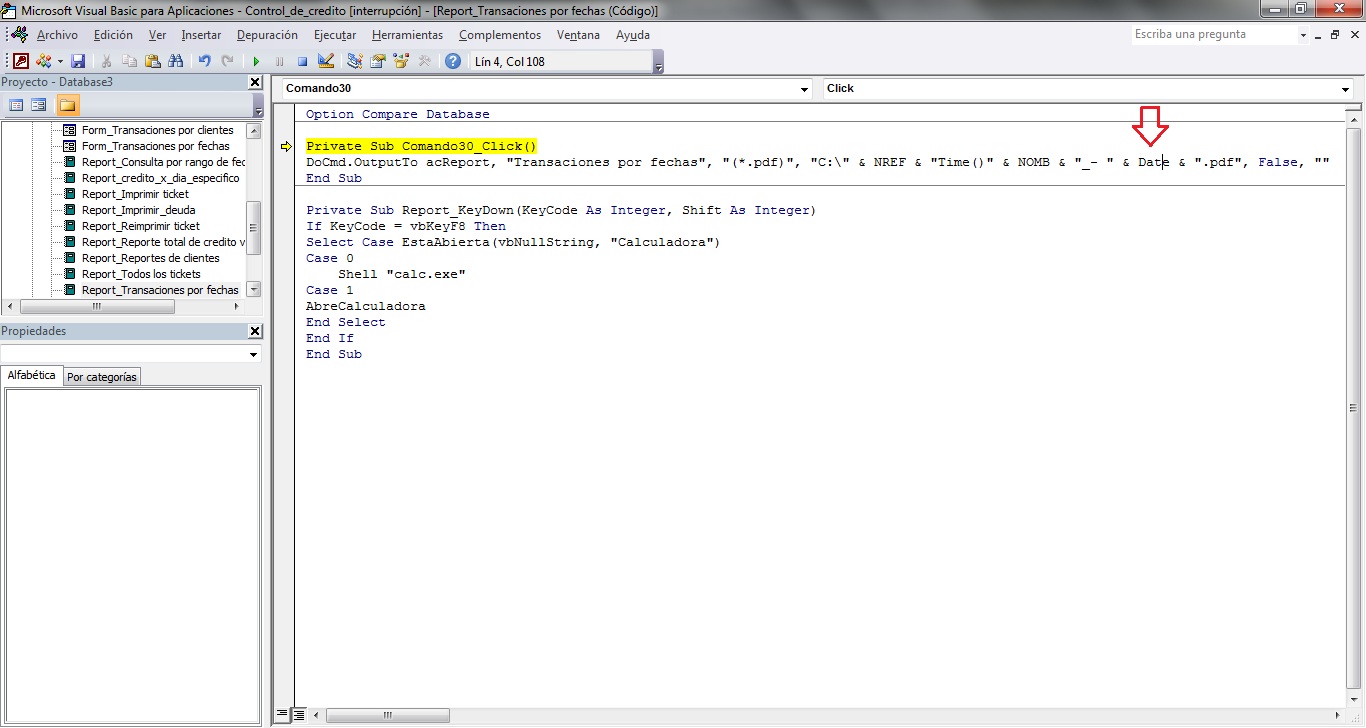Select Report_Consulta por rango in project tree
The image size is (1366, 728).
coord(163,162)
